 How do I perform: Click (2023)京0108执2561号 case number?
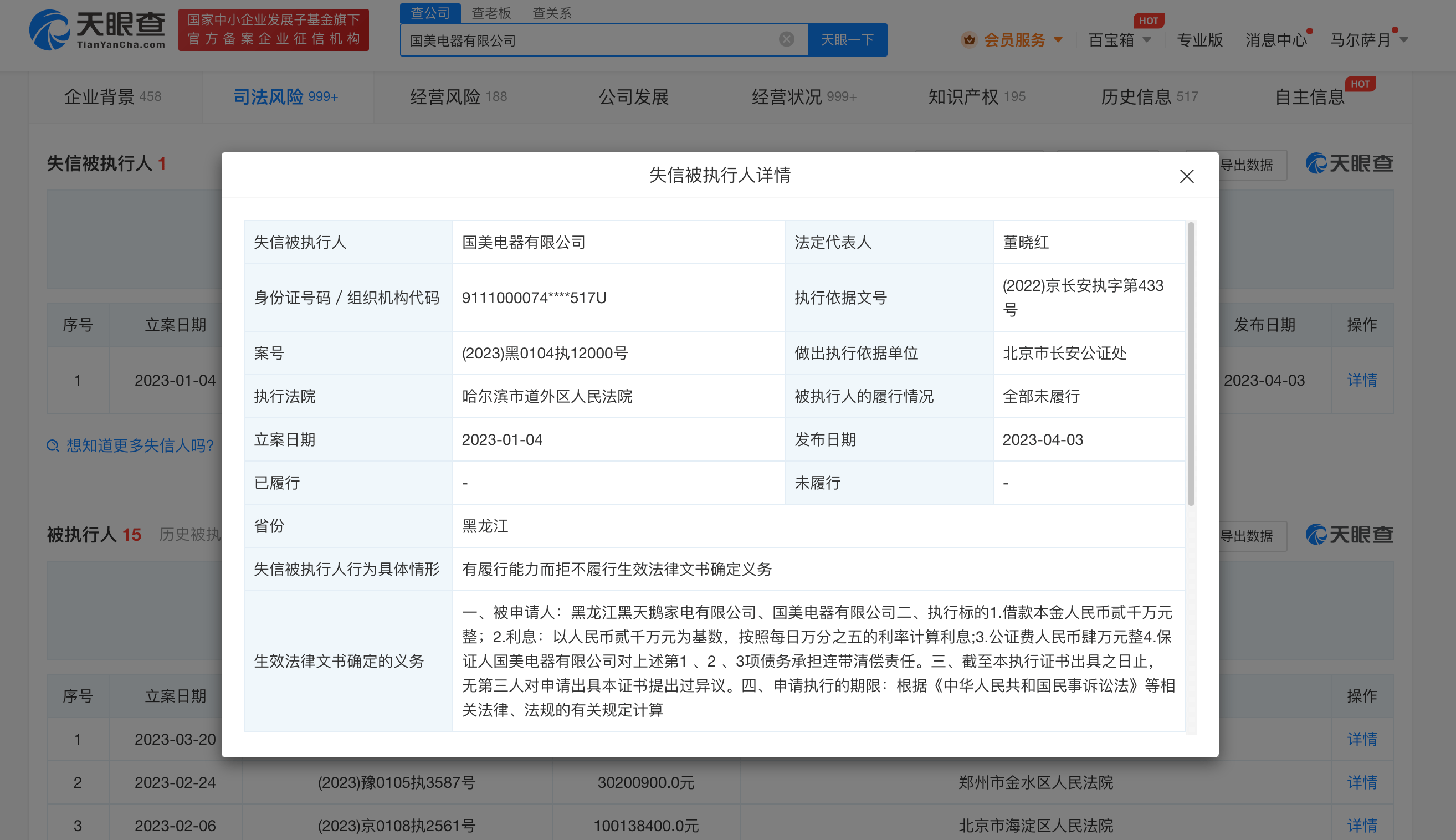[x=397, y=826]
